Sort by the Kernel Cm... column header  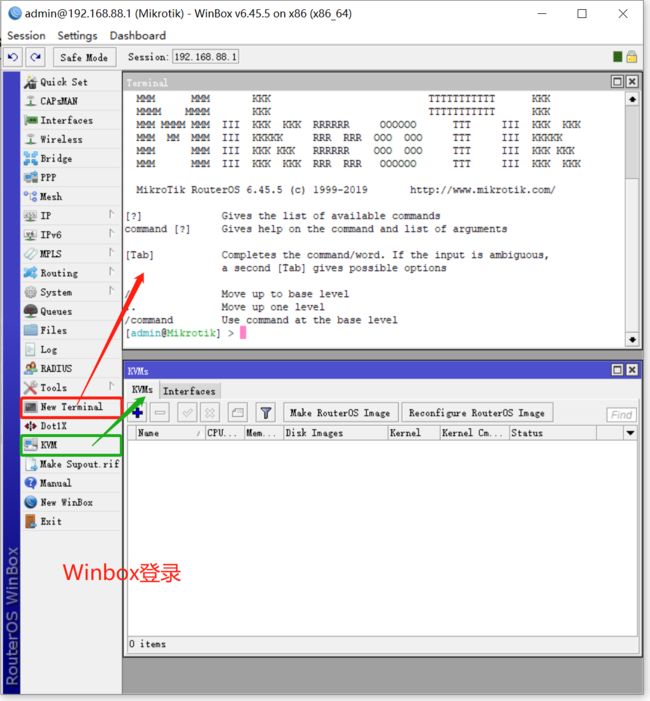click(475, 433)
